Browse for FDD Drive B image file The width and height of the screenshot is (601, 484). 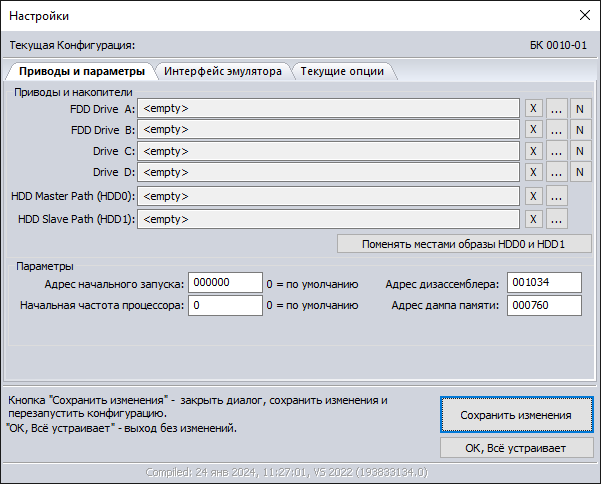[x=557, y=130]
